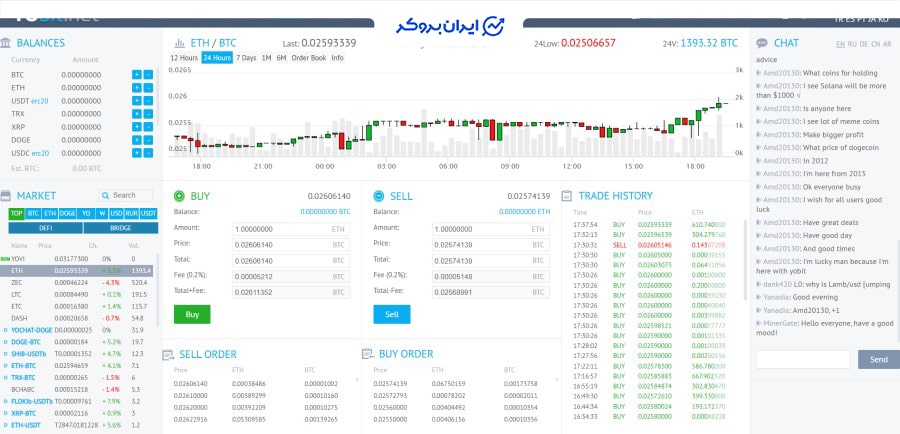Click the minus button for USDC erc20

[x=148, y=153]
